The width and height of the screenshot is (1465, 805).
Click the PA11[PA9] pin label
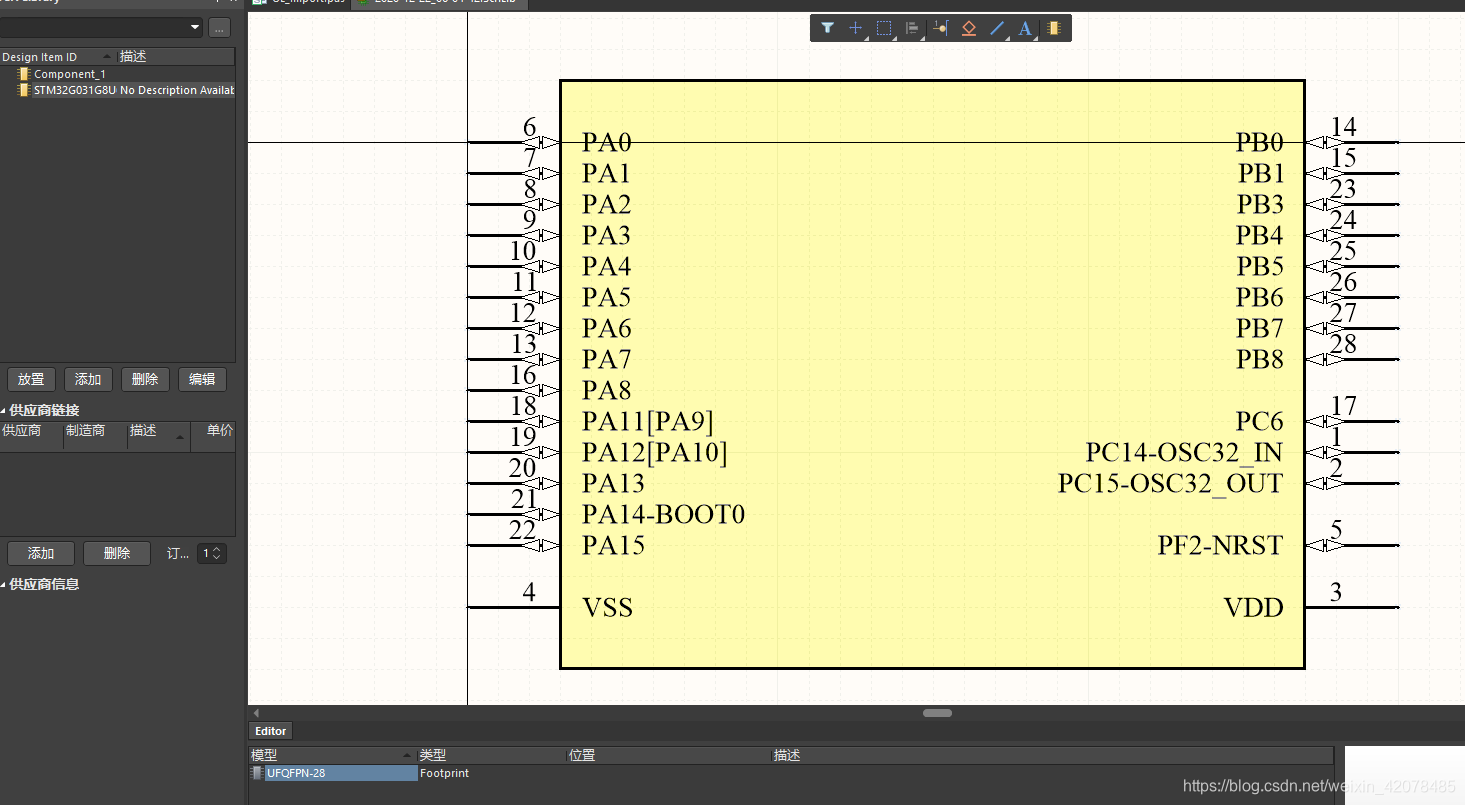coord(648,422)
